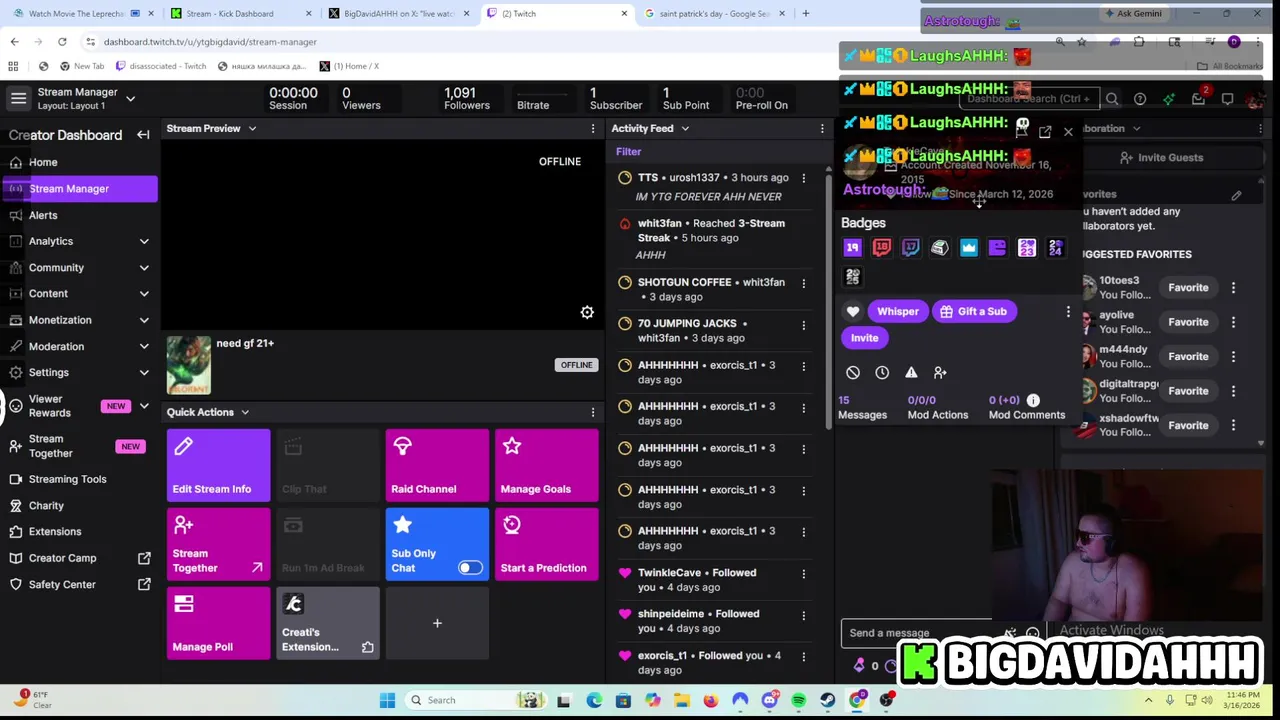Click the Filter link in Activity Feed
This screenshot has height=720, width=1280.
coord(628,152)
